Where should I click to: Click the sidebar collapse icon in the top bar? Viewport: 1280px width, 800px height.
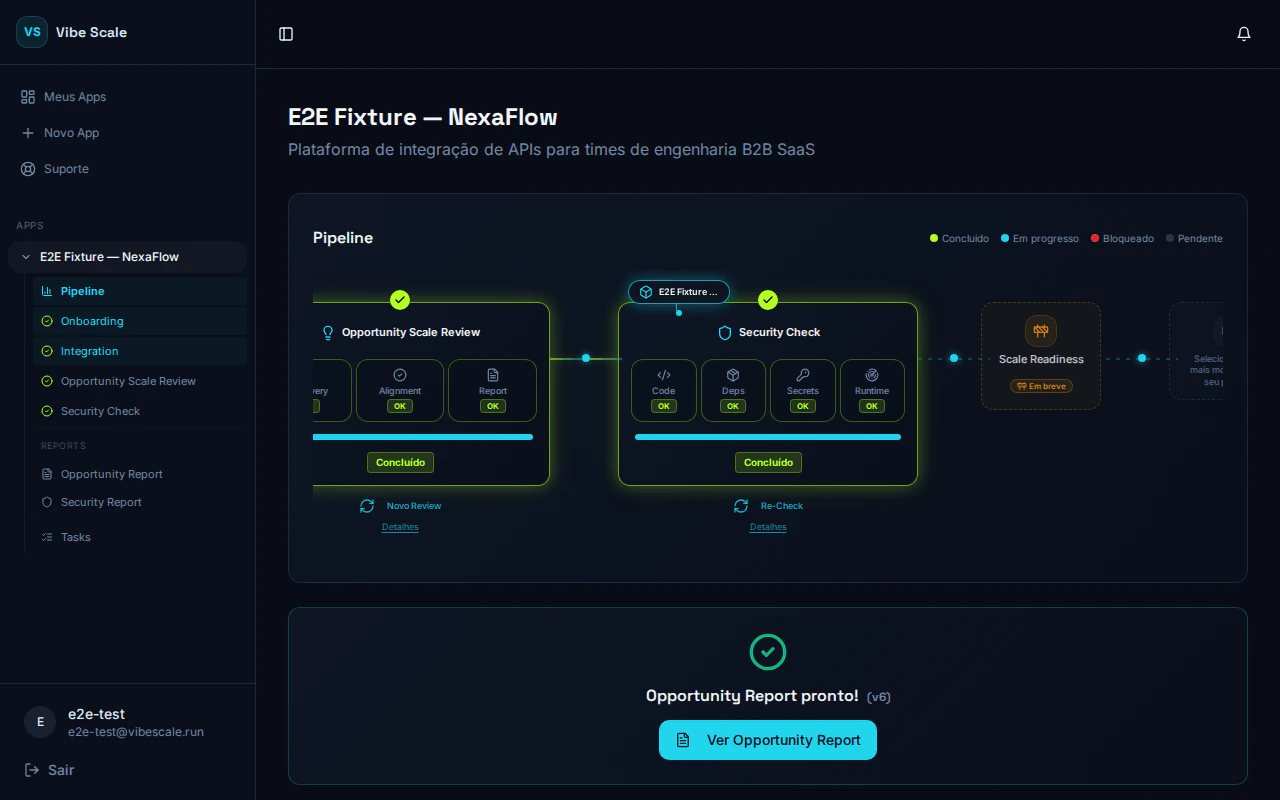[x=286, y=33]
